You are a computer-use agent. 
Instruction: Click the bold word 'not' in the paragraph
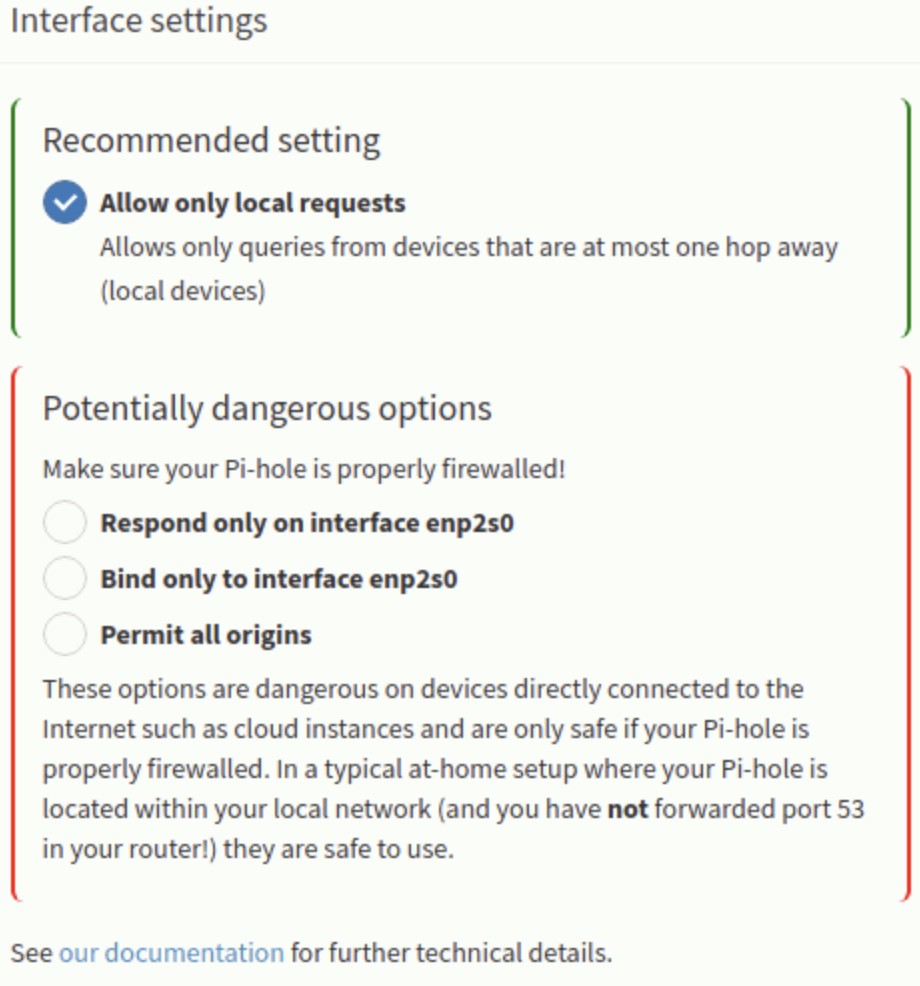click(628, 809)
